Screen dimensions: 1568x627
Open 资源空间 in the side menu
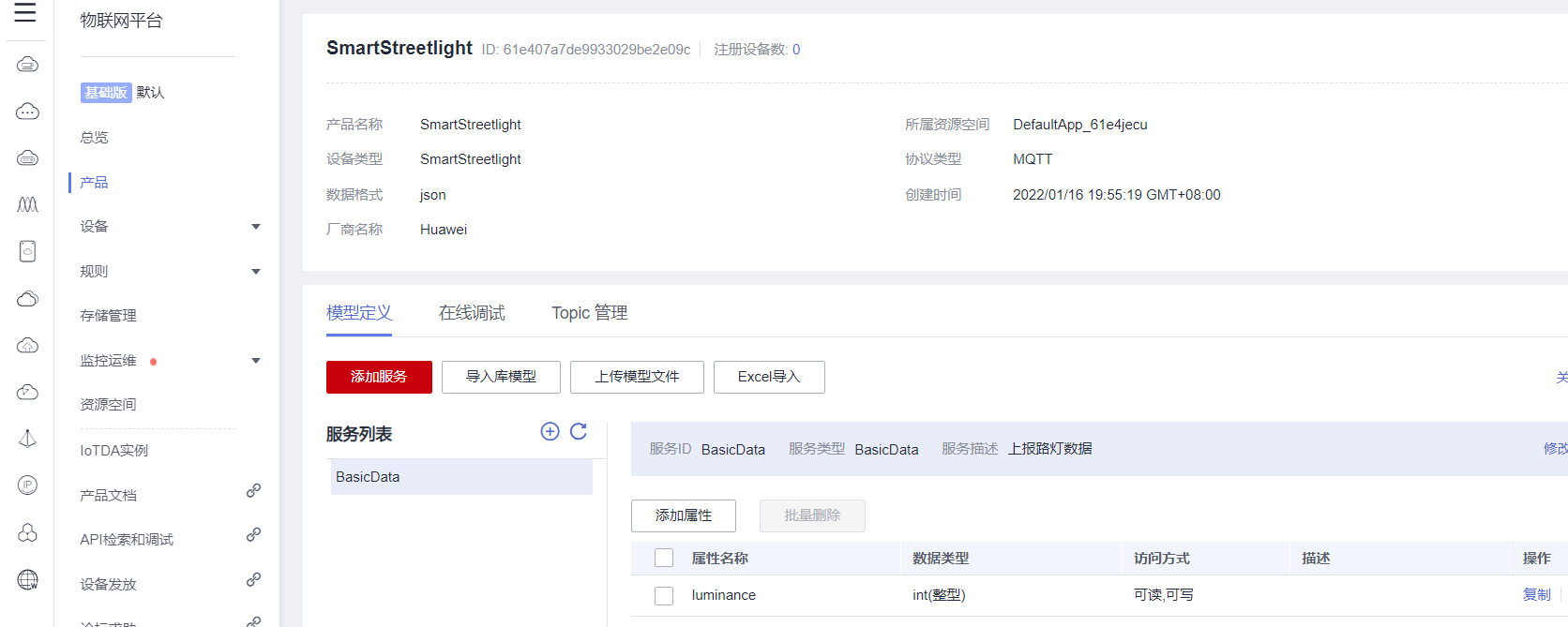(x=108, y=405)
